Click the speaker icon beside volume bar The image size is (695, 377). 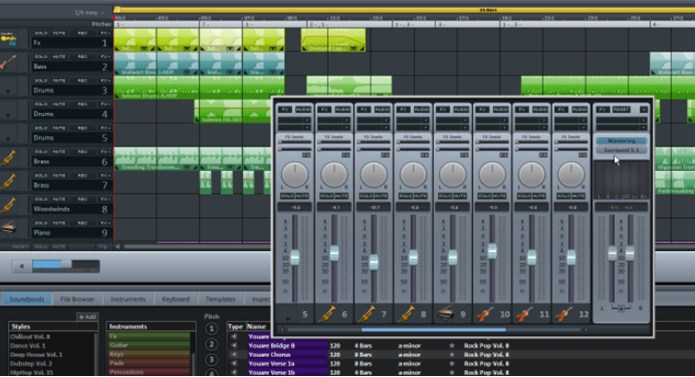(x=21, y=266)
